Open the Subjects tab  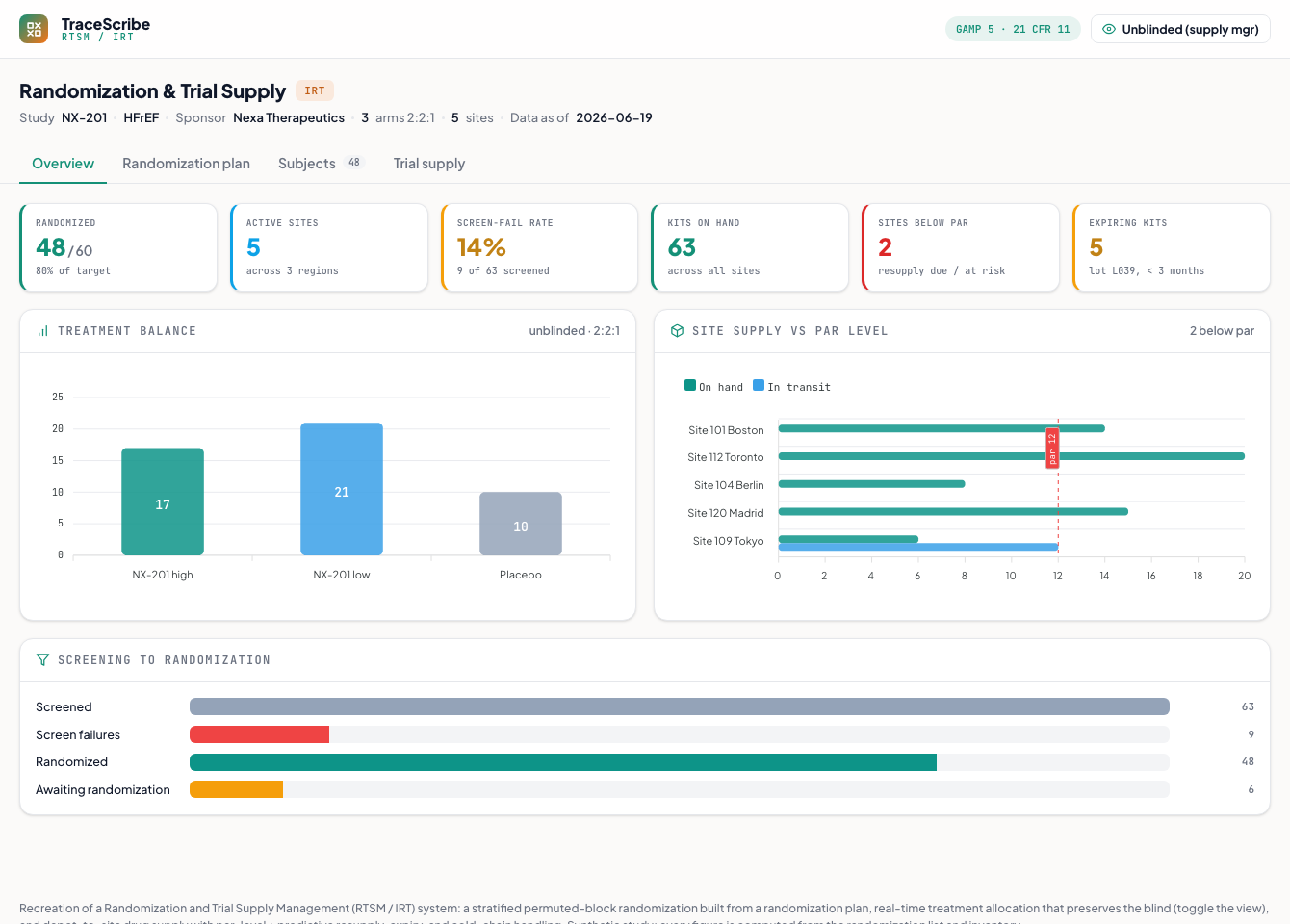321,164
